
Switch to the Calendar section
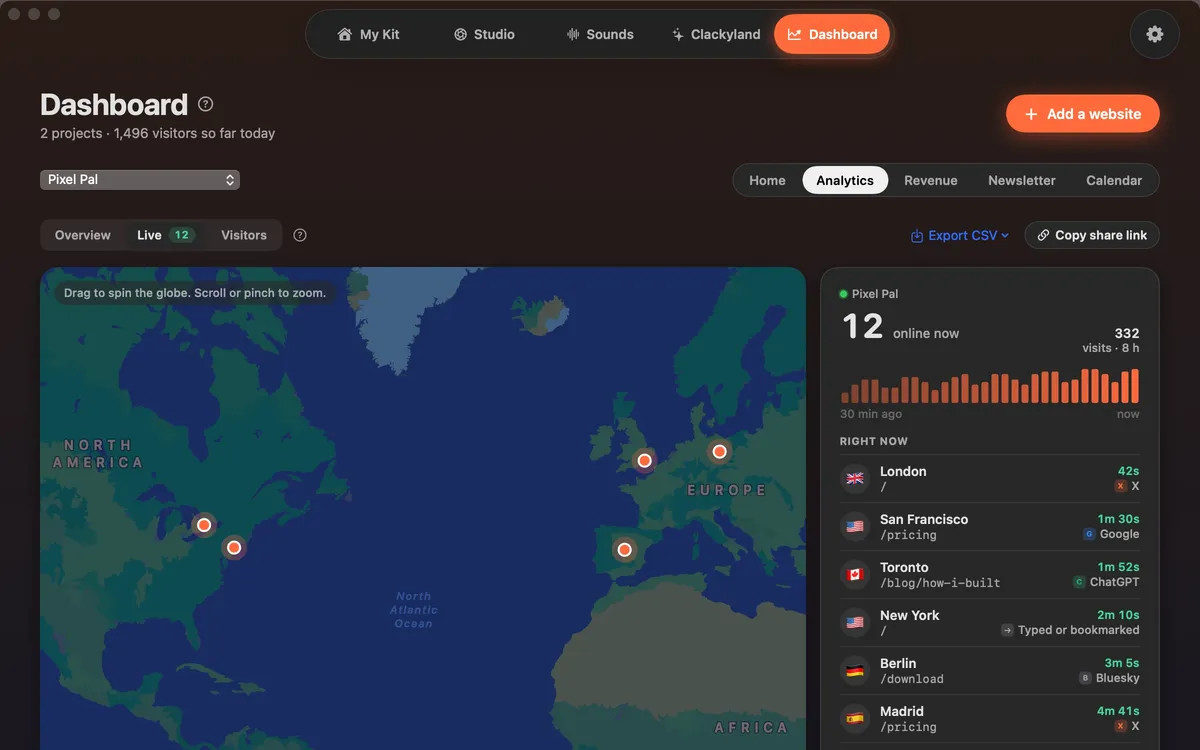tap(1114, 181)
